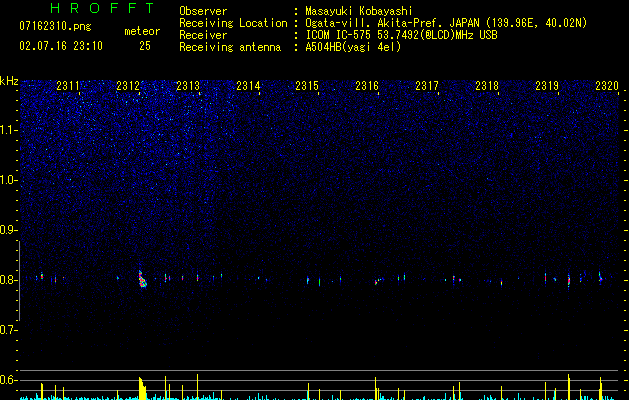629x400 pixels.
Task: Click the Receiving Location label
Action: (233, 23)
